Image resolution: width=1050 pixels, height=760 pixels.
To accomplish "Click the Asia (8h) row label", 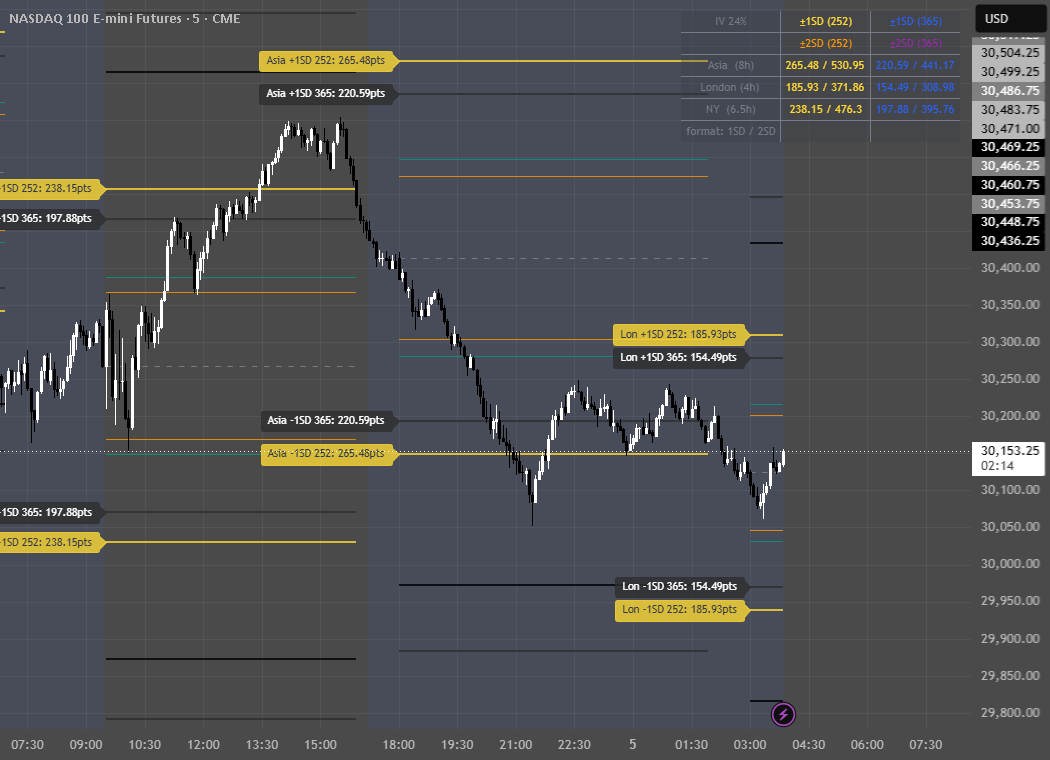I will click(731, 65).
